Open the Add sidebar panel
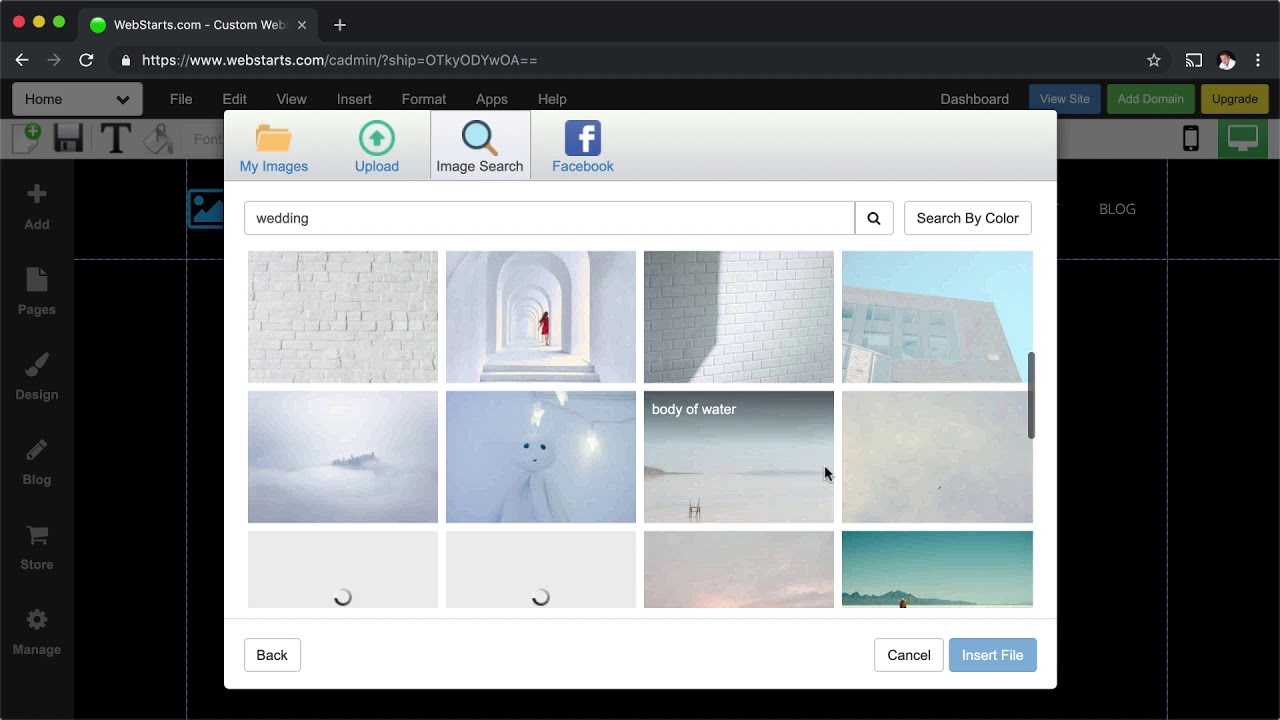1280x720 pixels. (37, 207)
